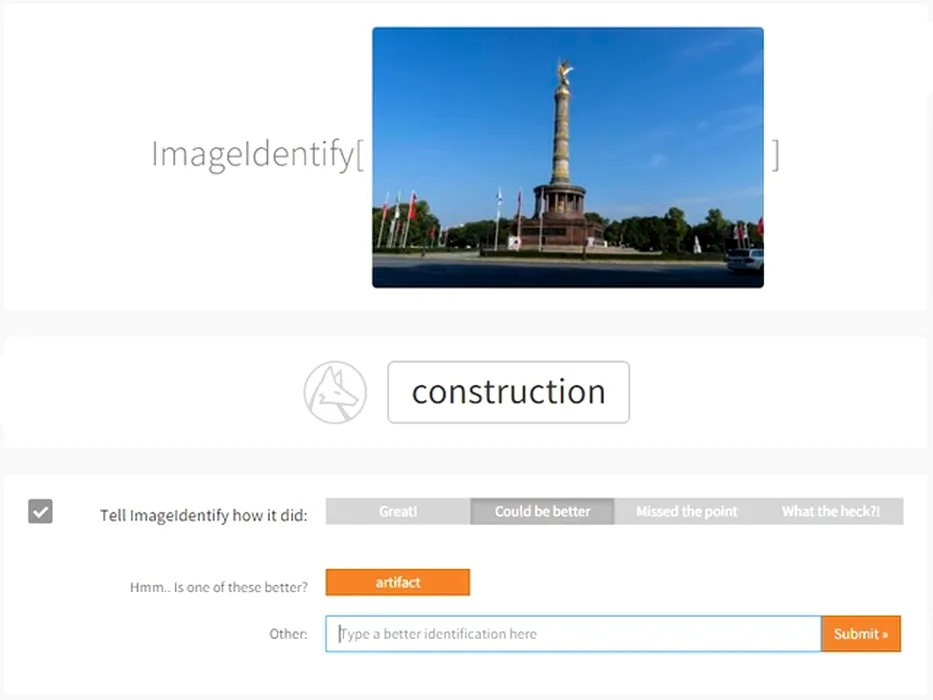Choose the Could be better rating
Screen dimensions: 933x700
[542, 511]
